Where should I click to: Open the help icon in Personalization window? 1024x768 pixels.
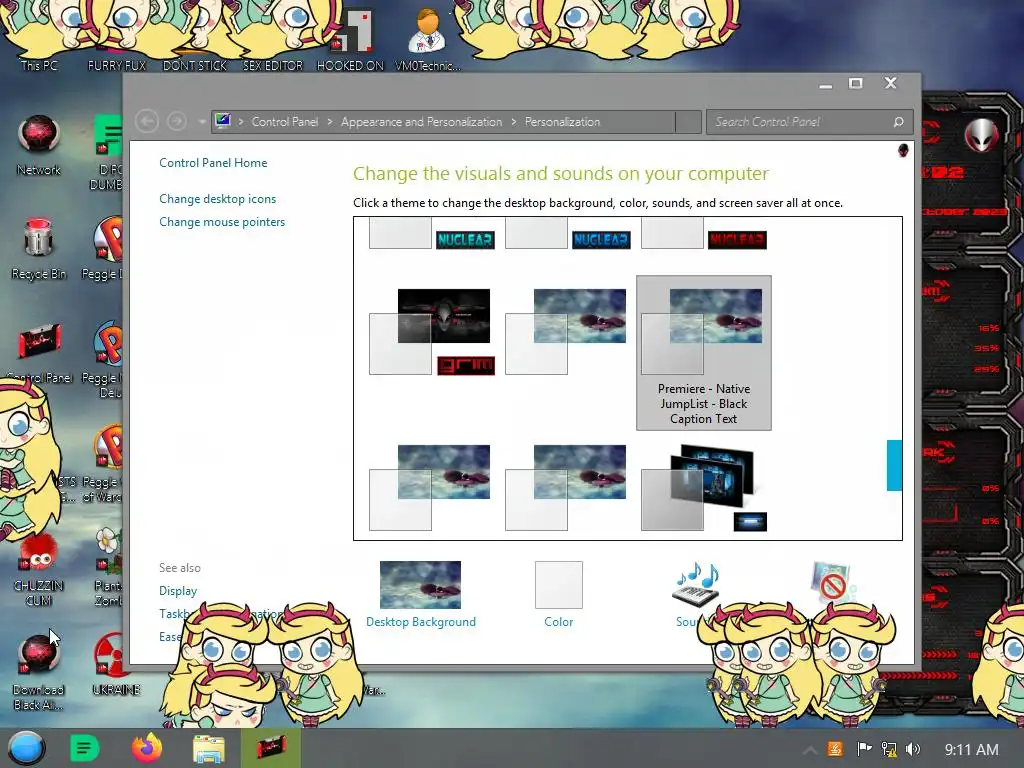(x=903, y=150)
